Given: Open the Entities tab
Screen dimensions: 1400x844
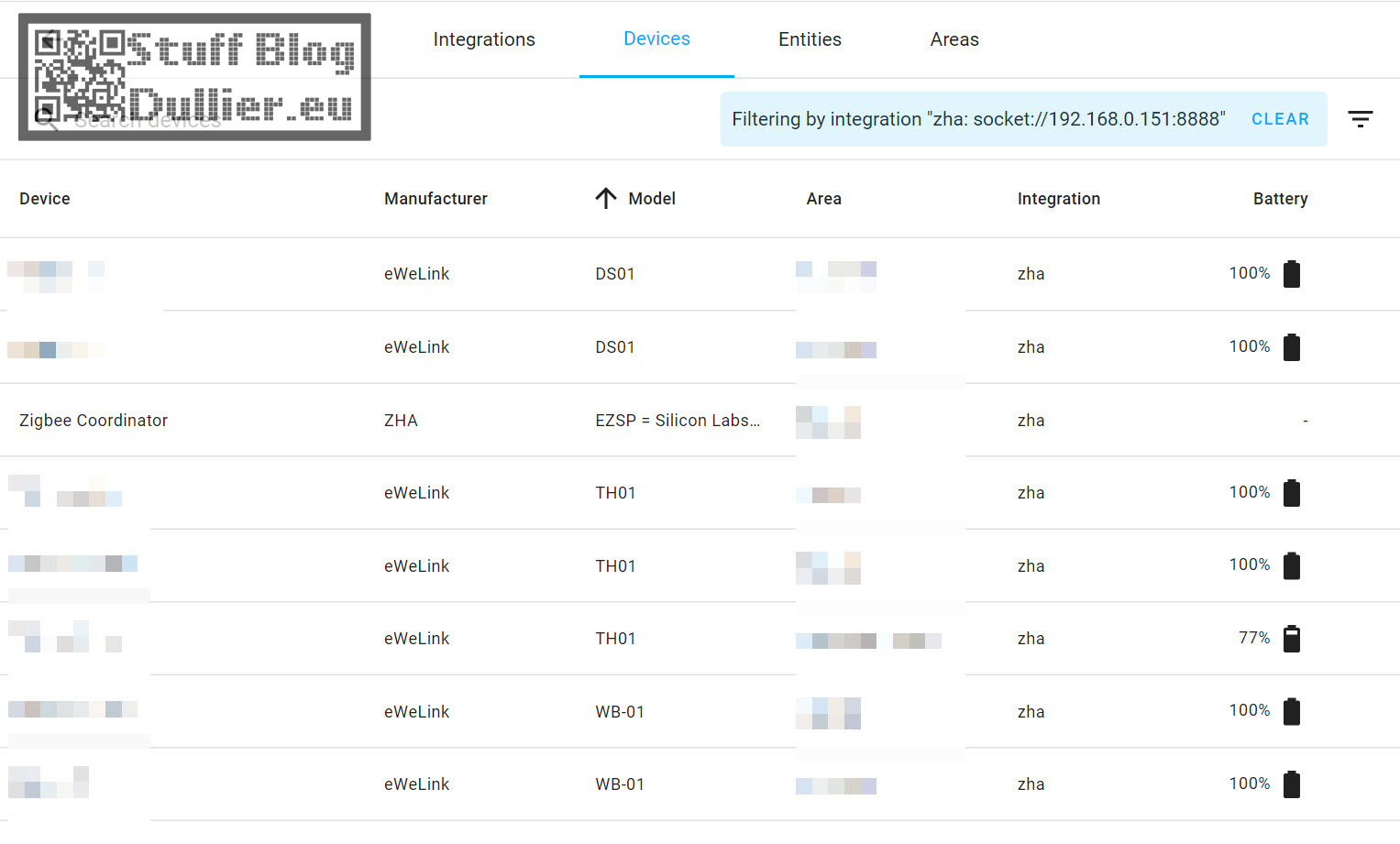Looking at the screenshot, I should tap(810, 39).
